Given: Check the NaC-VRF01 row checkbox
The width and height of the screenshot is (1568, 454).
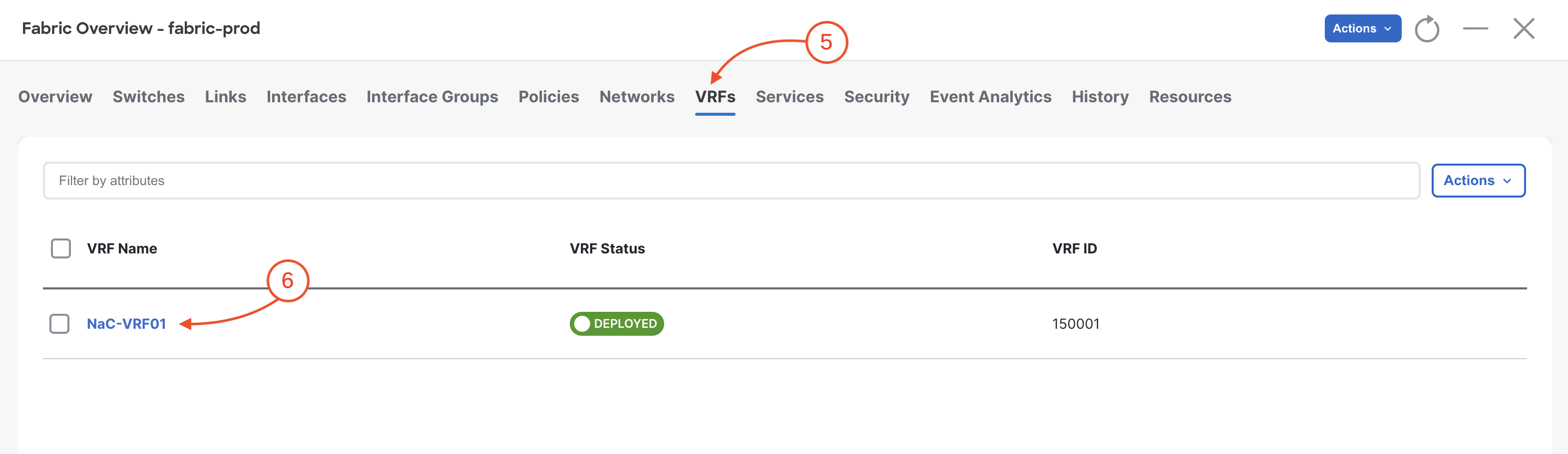Looking at the screenshot, I should point(59,323).
